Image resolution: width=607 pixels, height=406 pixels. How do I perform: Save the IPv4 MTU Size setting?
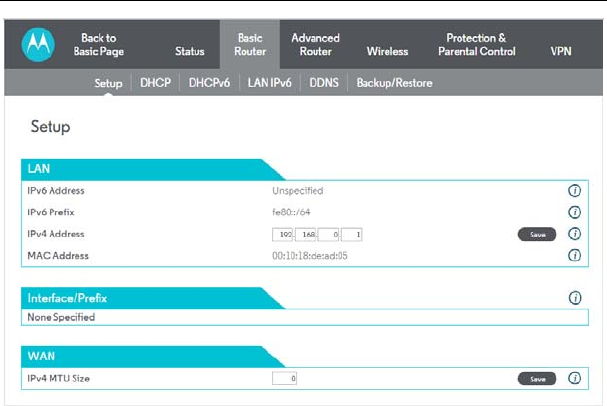[x=537, y=379]
